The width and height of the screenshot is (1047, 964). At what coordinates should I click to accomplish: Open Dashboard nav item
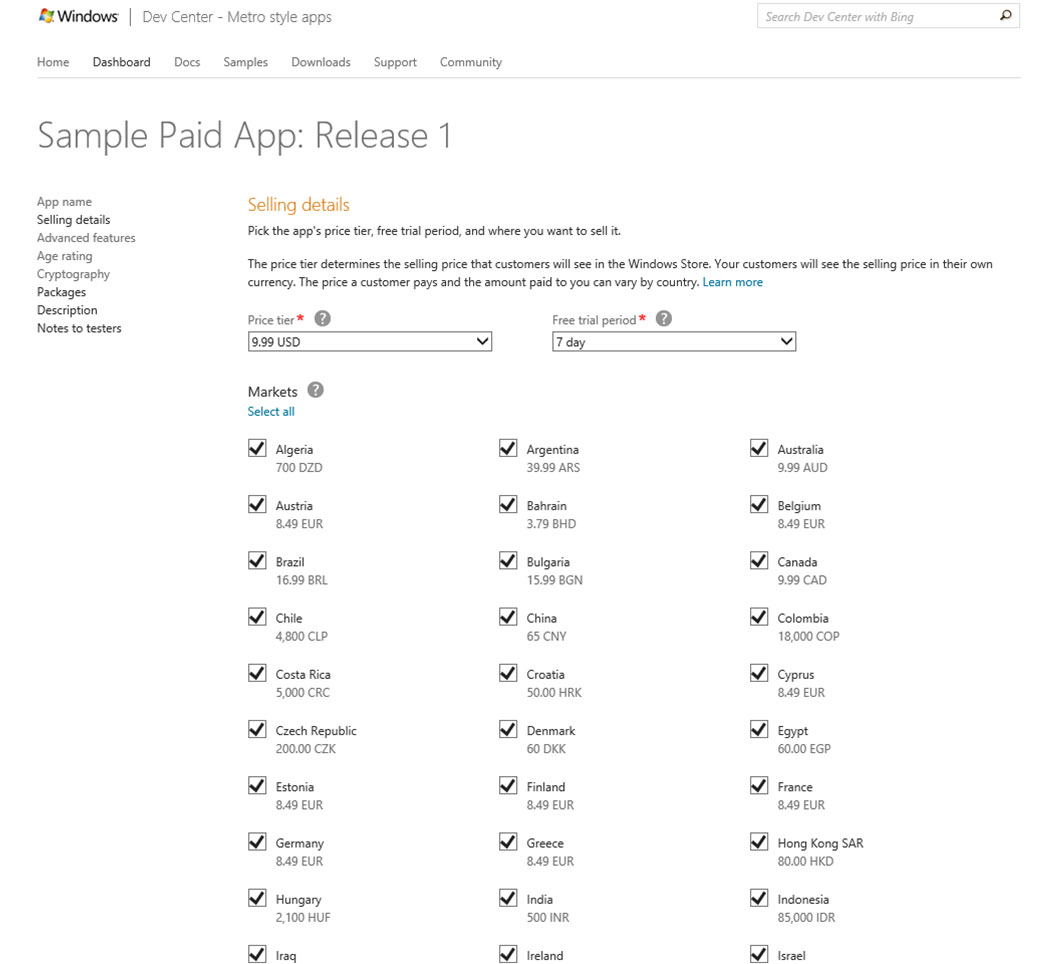coord(122,62)
